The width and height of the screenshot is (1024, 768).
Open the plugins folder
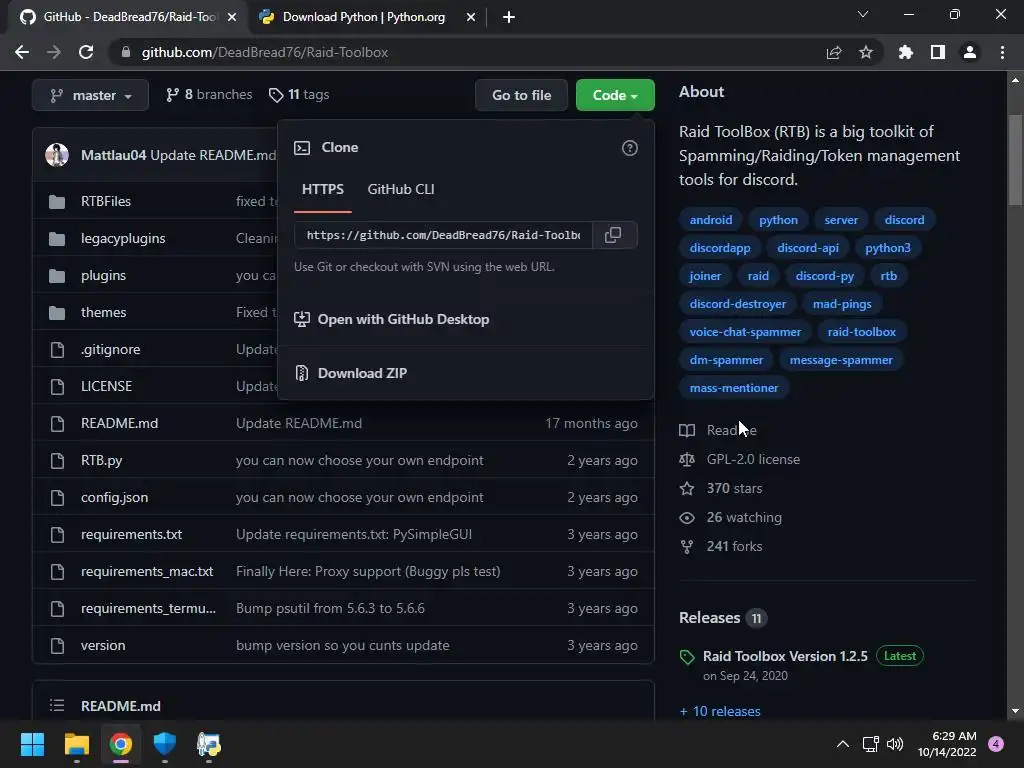point(103,276)
